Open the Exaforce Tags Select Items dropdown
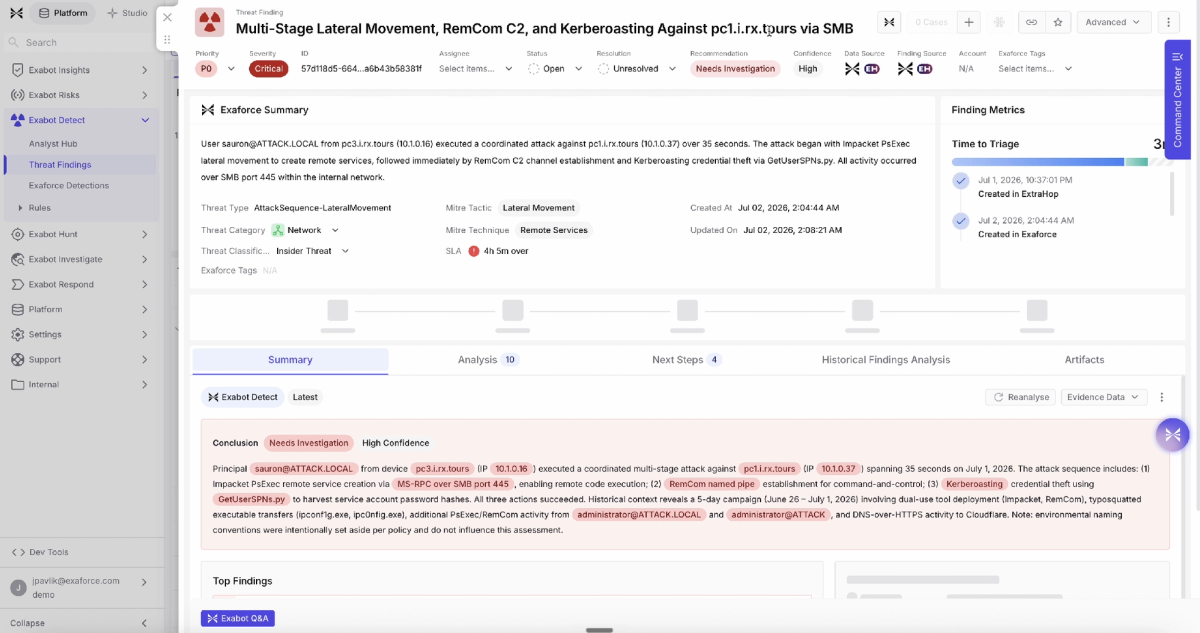 (x=1035, y=69)
